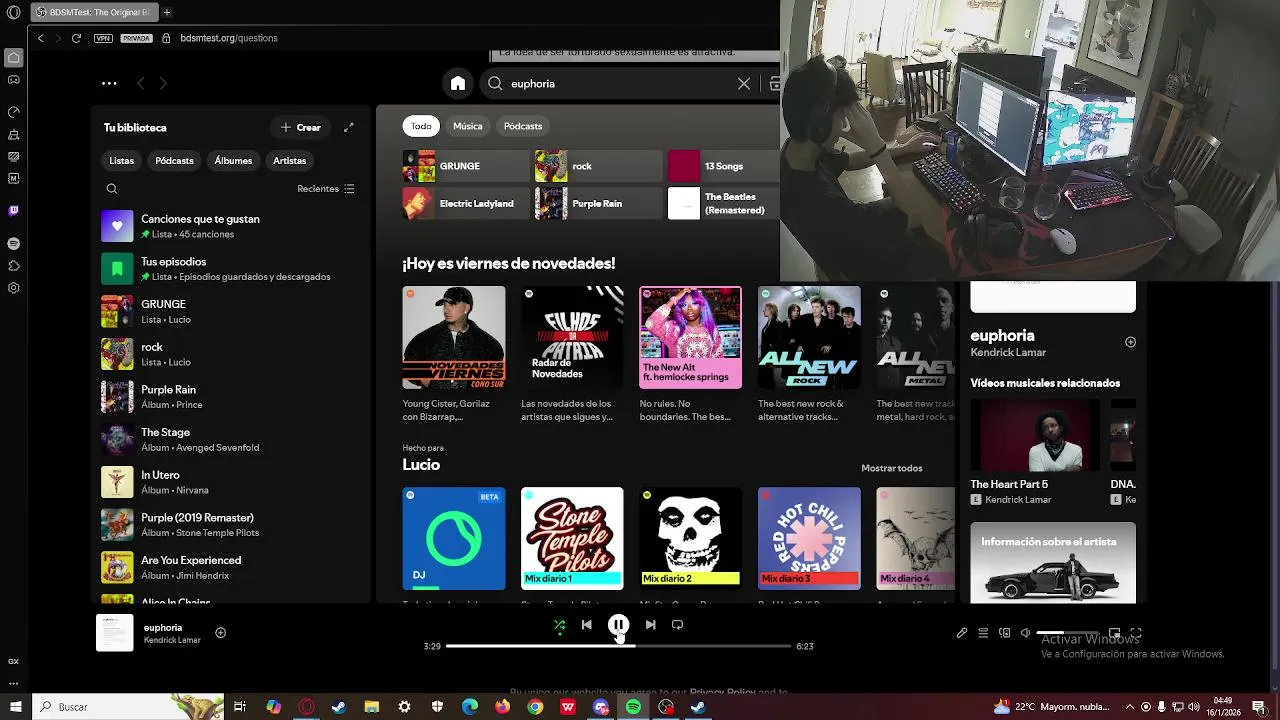
Task: Pause the current song
Action: (x=618, y=625)
